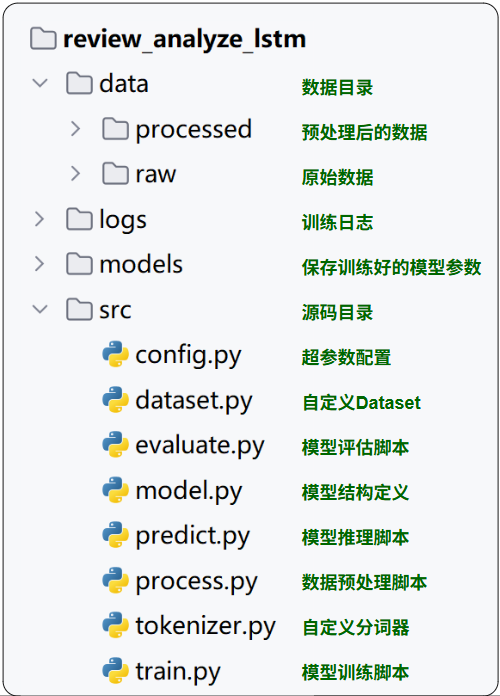Select the process.py file name

(x=196, y=582)
